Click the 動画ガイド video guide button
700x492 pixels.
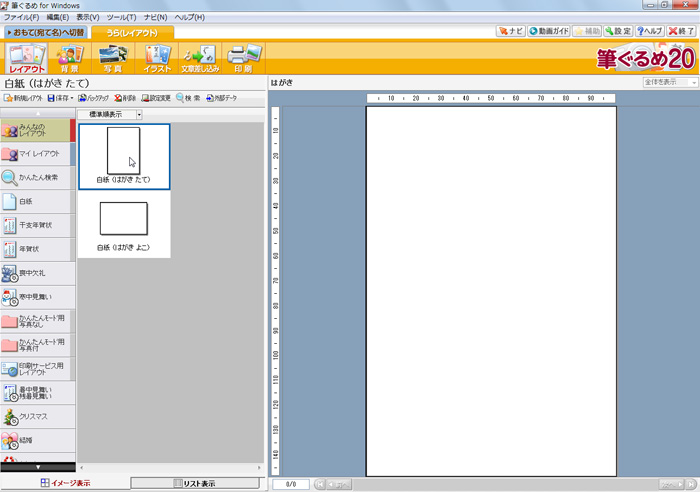pos(549,31)
